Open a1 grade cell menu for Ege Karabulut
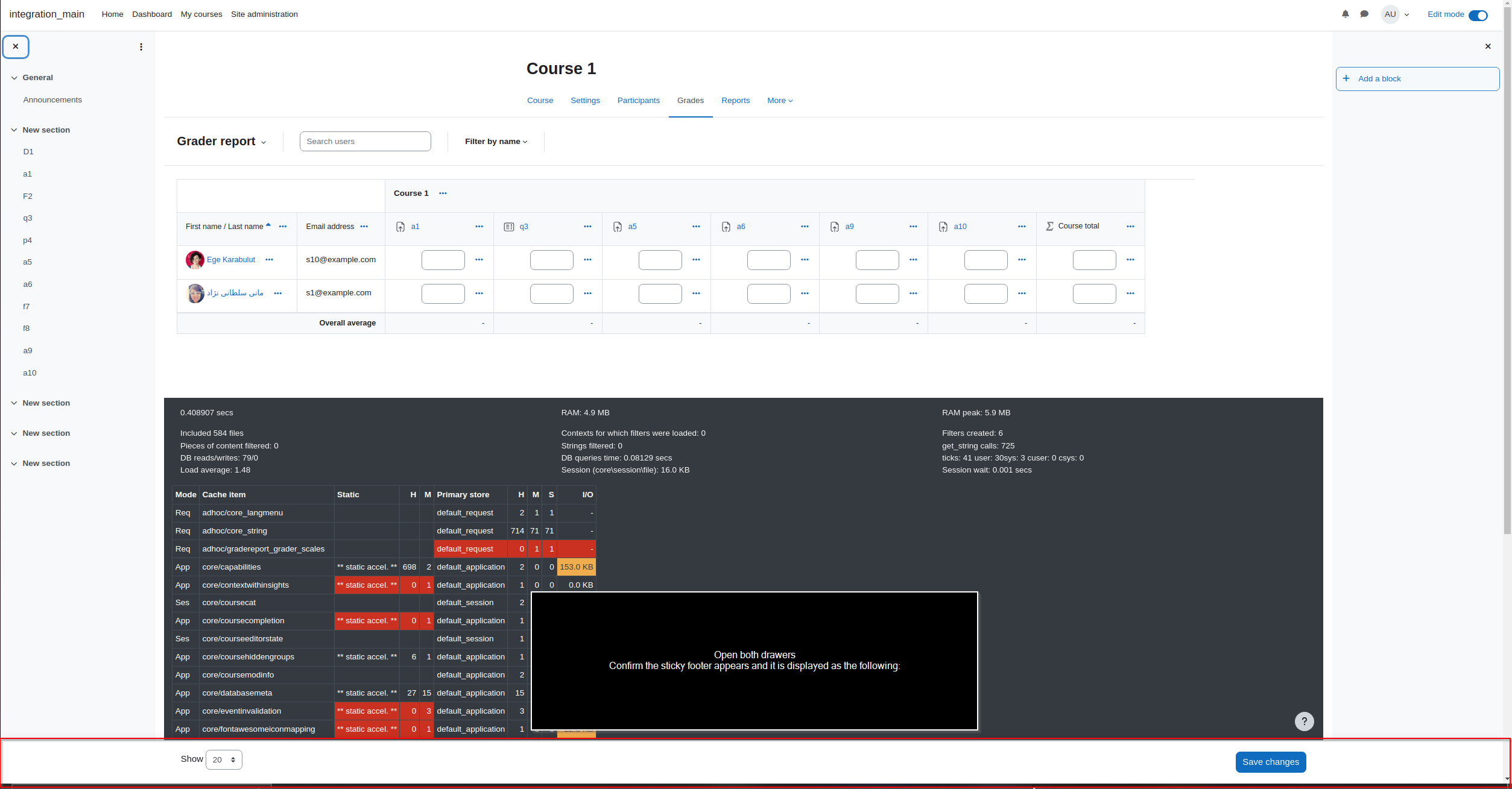This screenshot has width=1512, height=789. coord(479,260)
